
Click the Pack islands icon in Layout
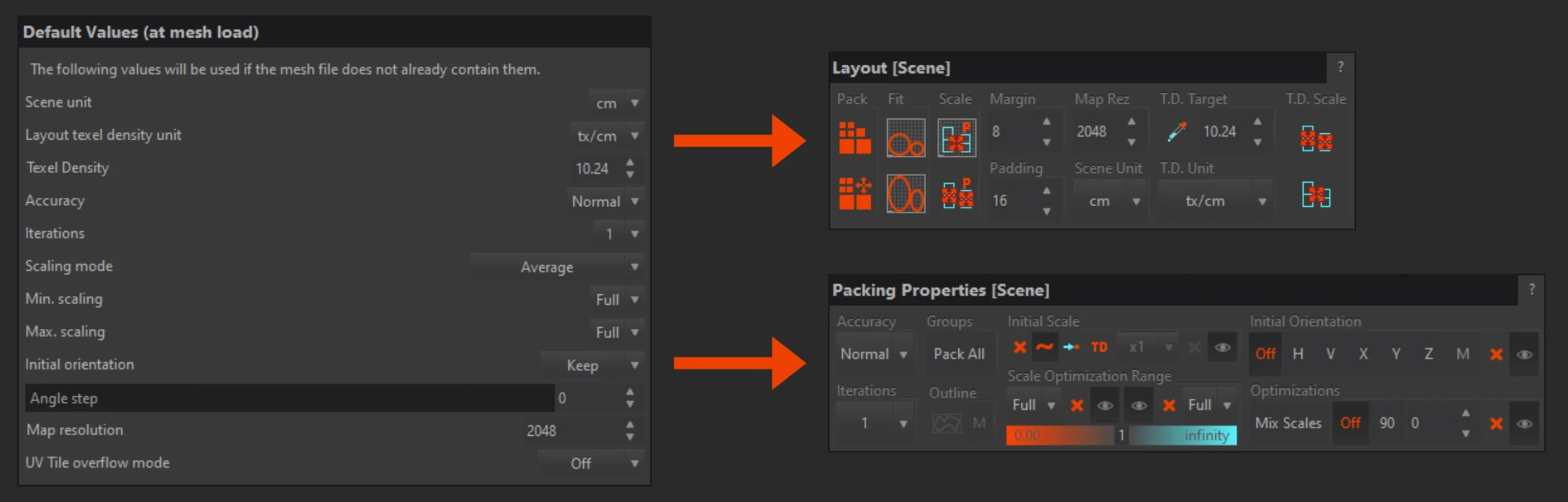tap(854, 138)
